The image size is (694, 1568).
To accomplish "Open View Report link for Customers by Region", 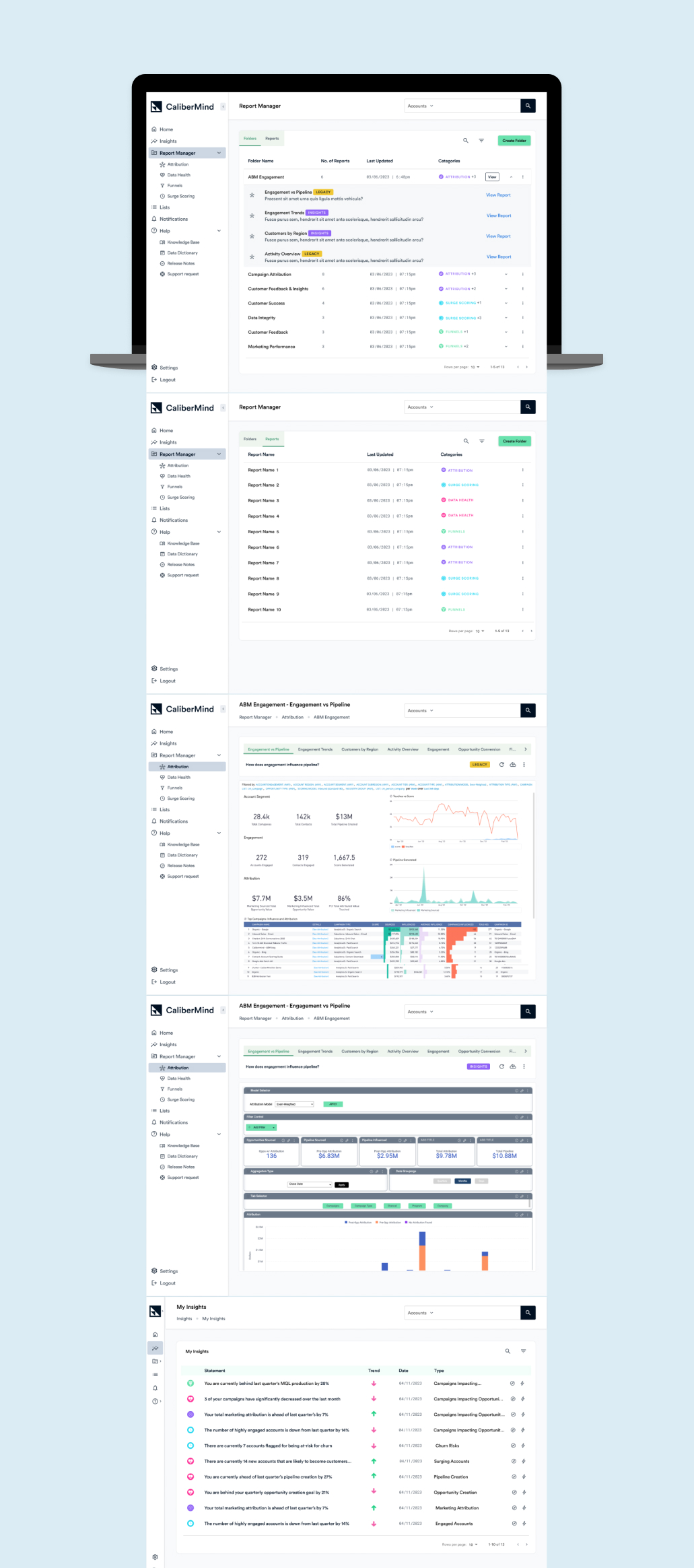I will (x=498, y=236).
